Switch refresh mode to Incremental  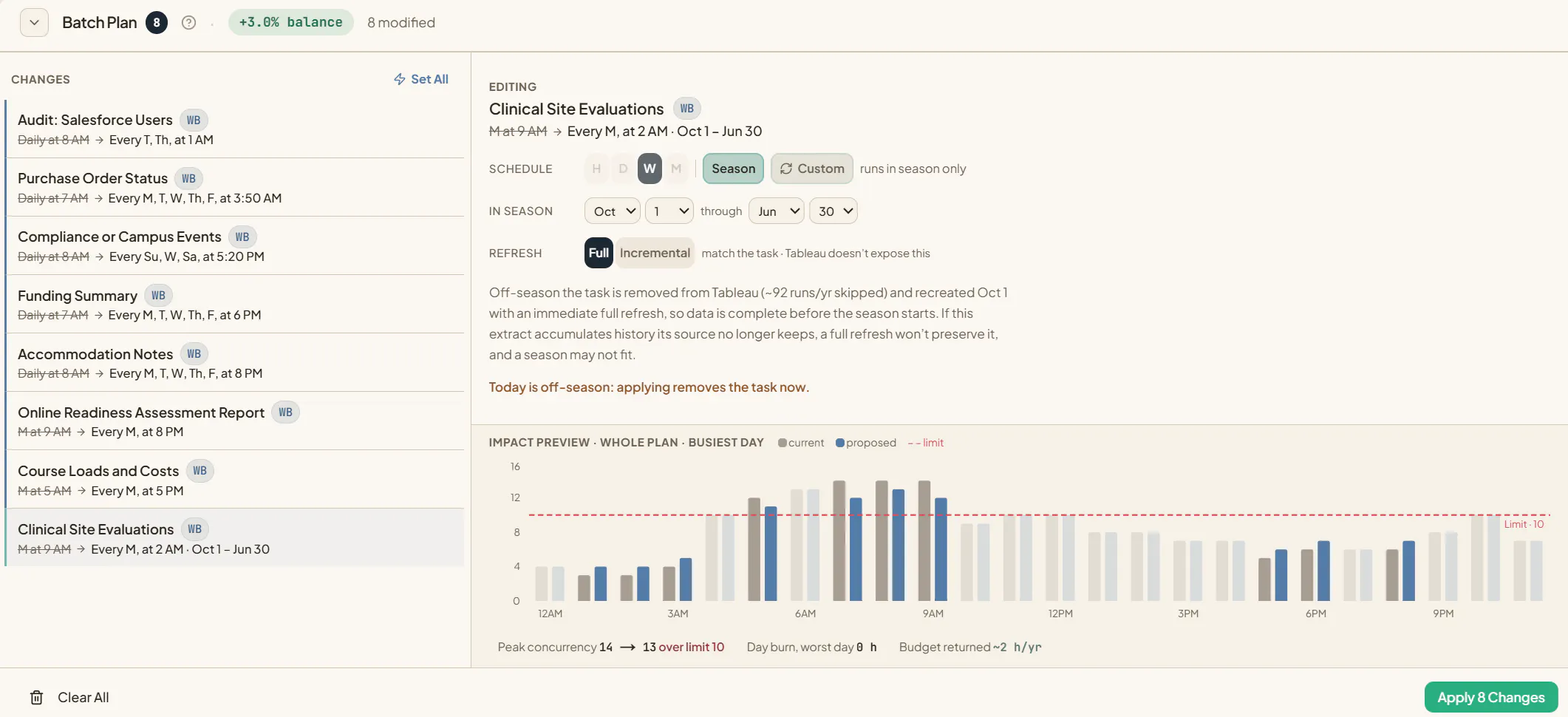(x=655, y=253)
